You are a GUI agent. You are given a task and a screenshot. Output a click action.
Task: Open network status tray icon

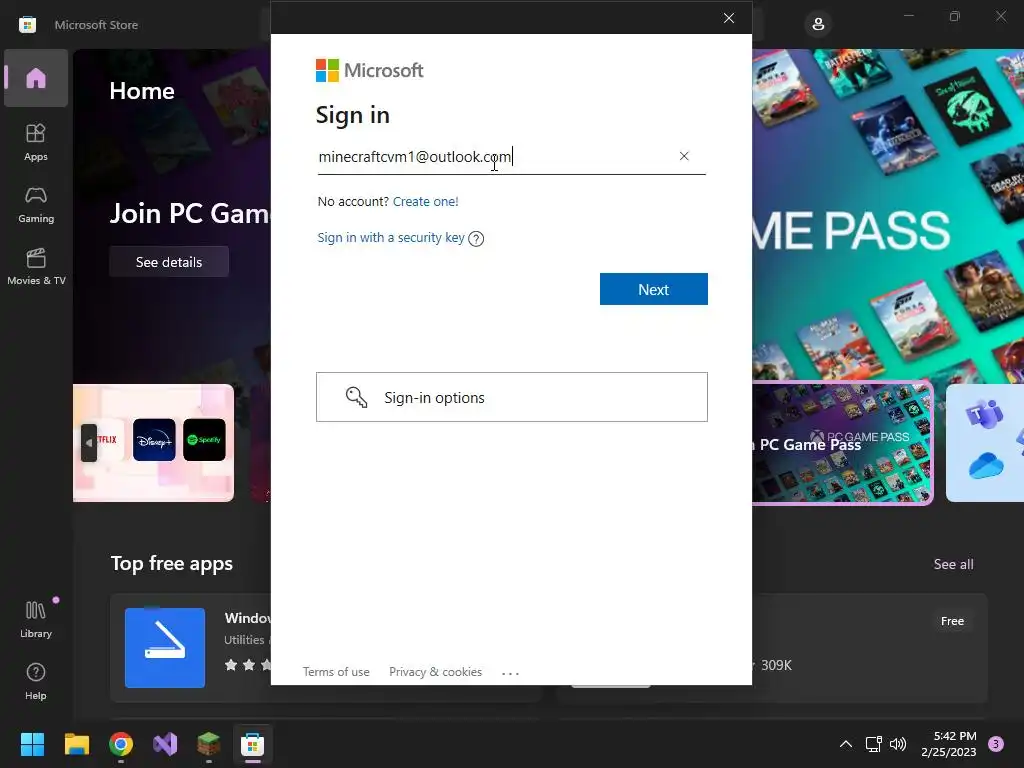click(x=873, y=744)
